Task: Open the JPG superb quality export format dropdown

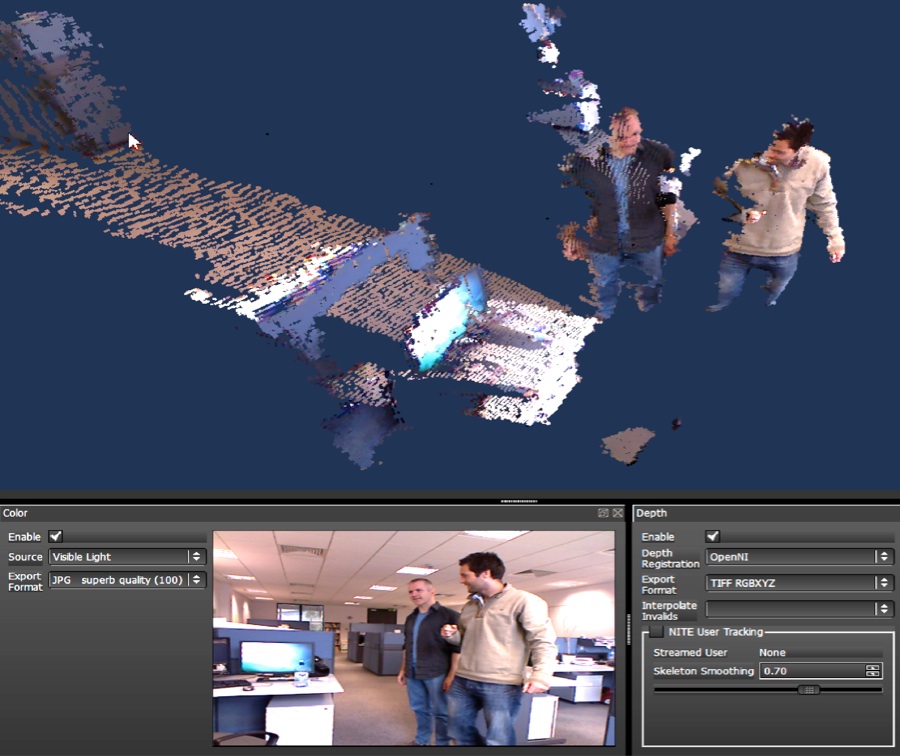Action: coord(127,580)
